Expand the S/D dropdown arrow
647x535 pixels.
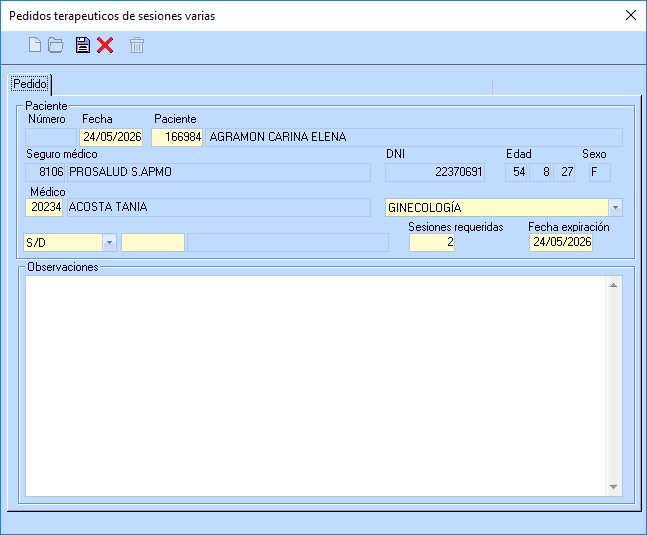click(x=109, y=243)
